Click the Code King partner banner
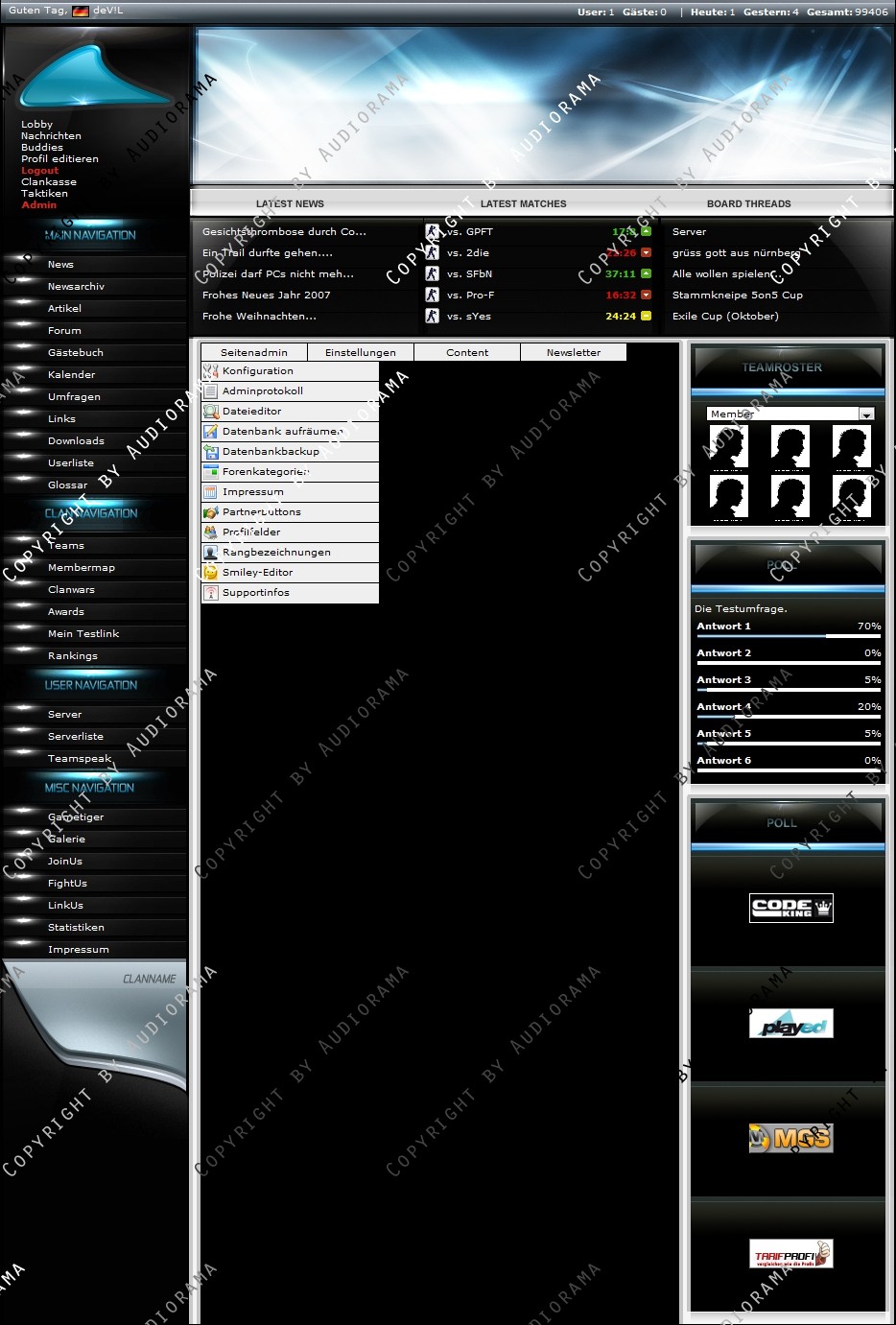896x1325 pixels. (790, 908)
